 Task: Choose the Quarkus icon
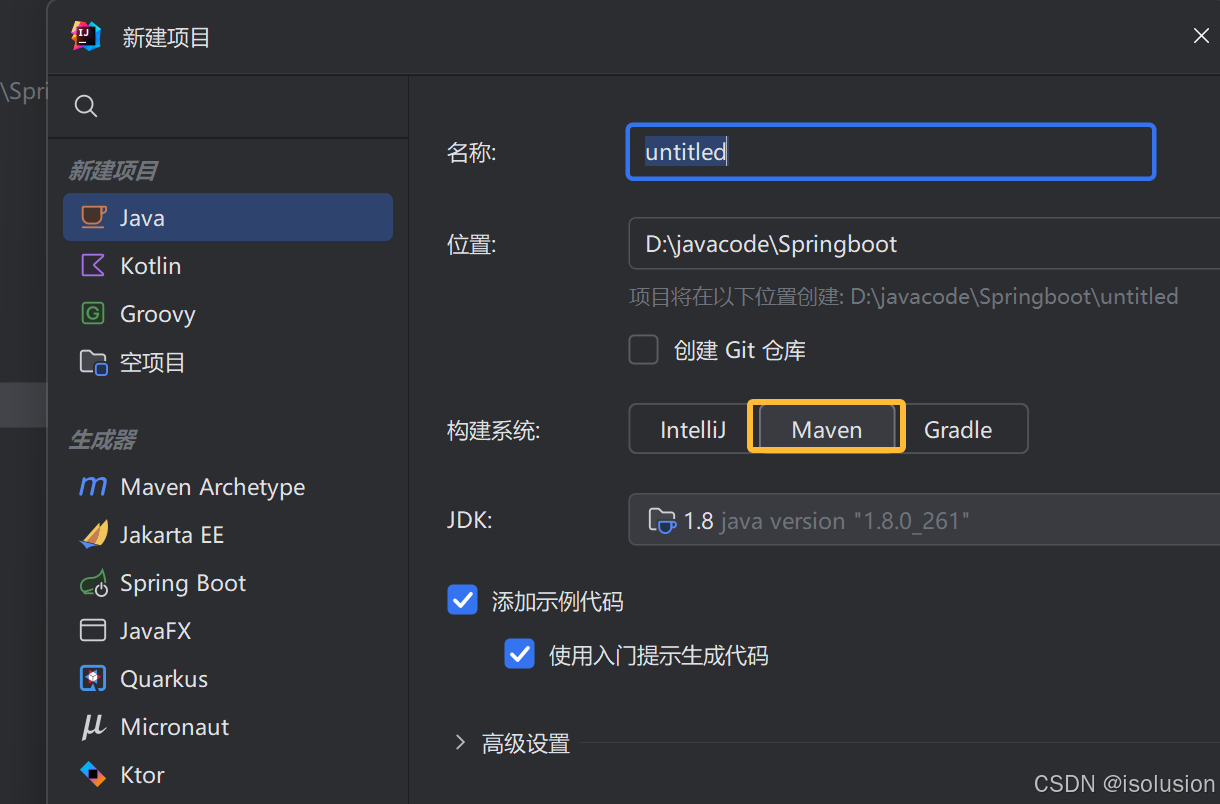(93, 678)
